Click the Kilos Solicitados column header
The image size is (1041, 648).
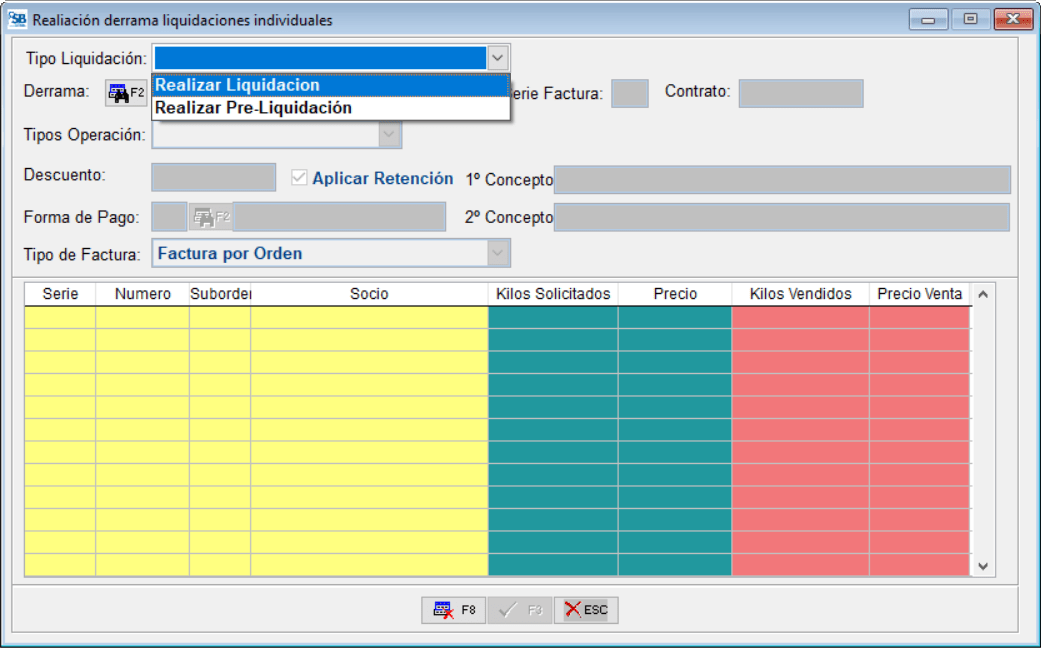coord(553,294)
